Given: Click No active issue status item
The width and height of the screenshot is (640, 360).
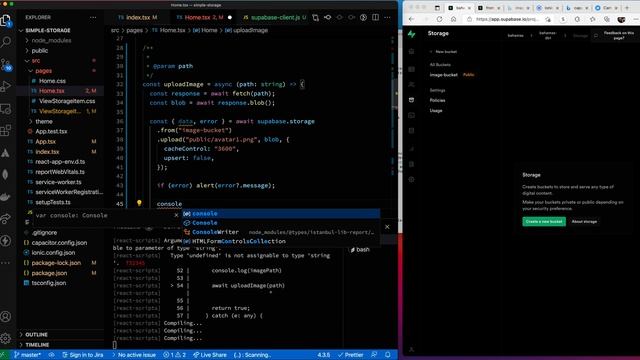Looking at the screenshot, I should [134, 355].
